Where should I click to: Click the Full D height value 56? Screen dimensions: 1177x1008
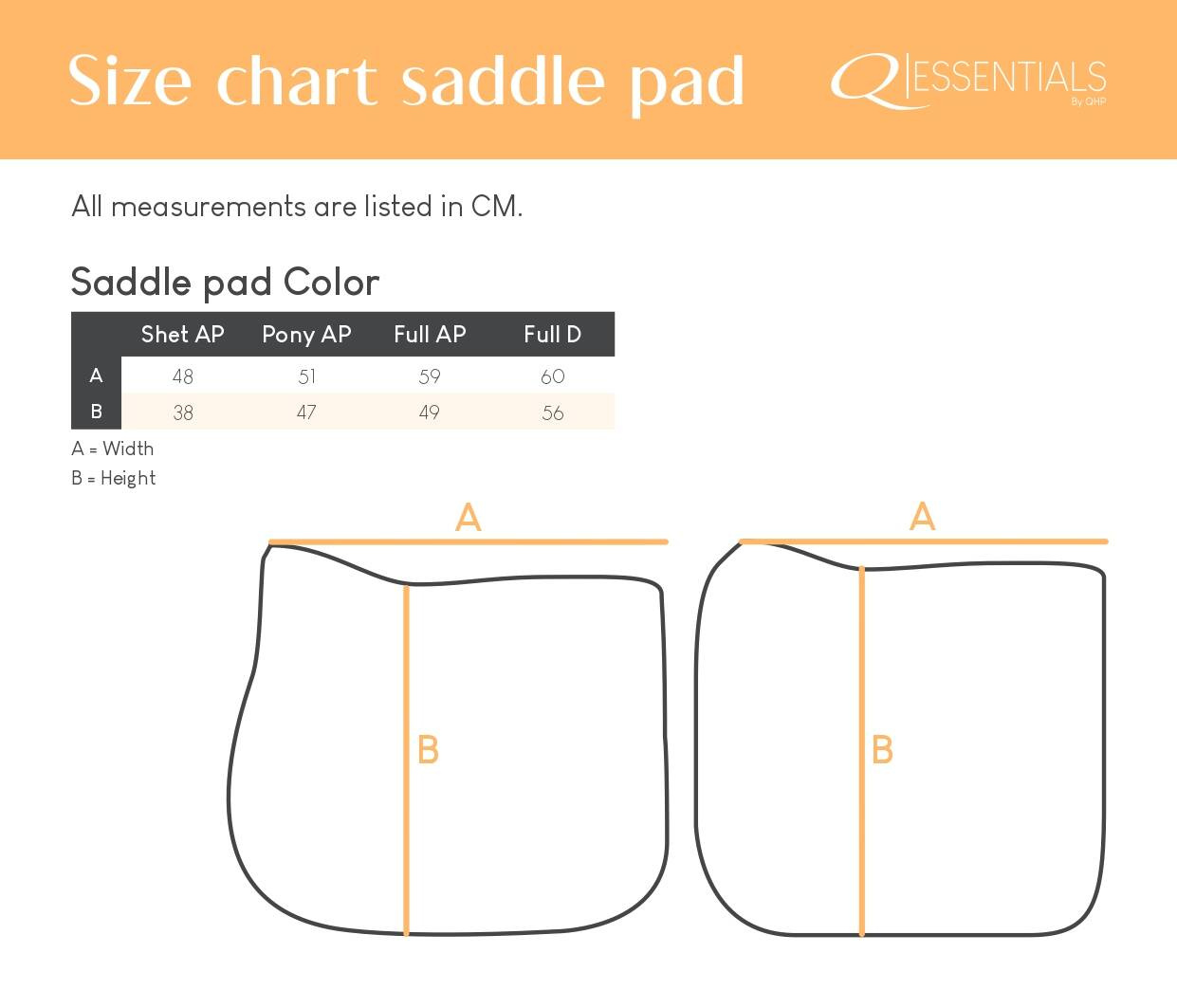click(x=552, y=412)
